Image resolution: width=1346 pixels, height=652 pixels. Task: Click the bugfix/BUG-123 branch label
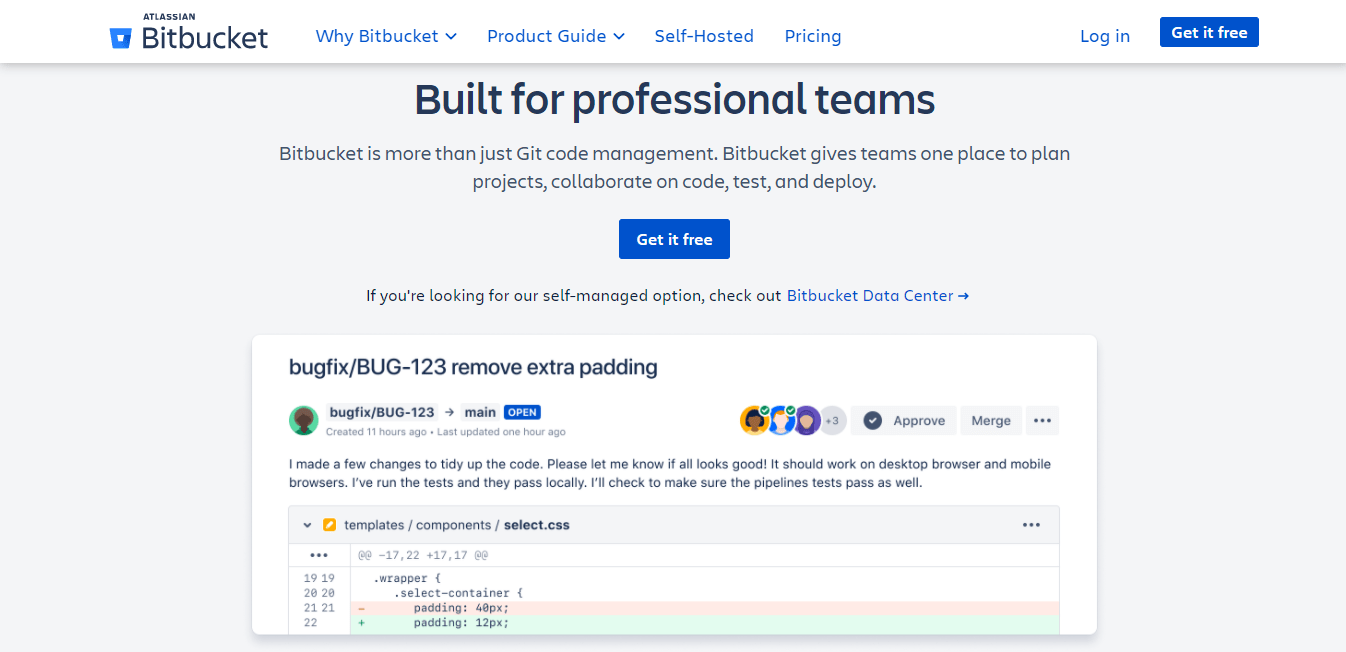coord(382,412)
